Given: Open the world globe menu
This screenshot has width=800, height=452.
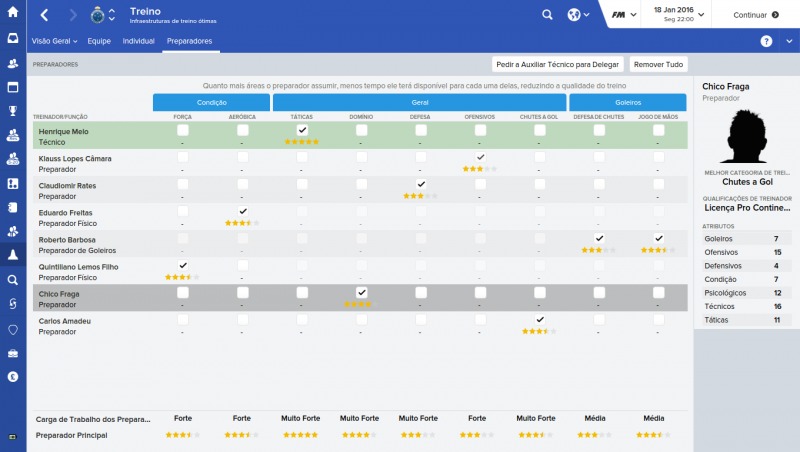Looking at the screenshot, I should [577, 15].
